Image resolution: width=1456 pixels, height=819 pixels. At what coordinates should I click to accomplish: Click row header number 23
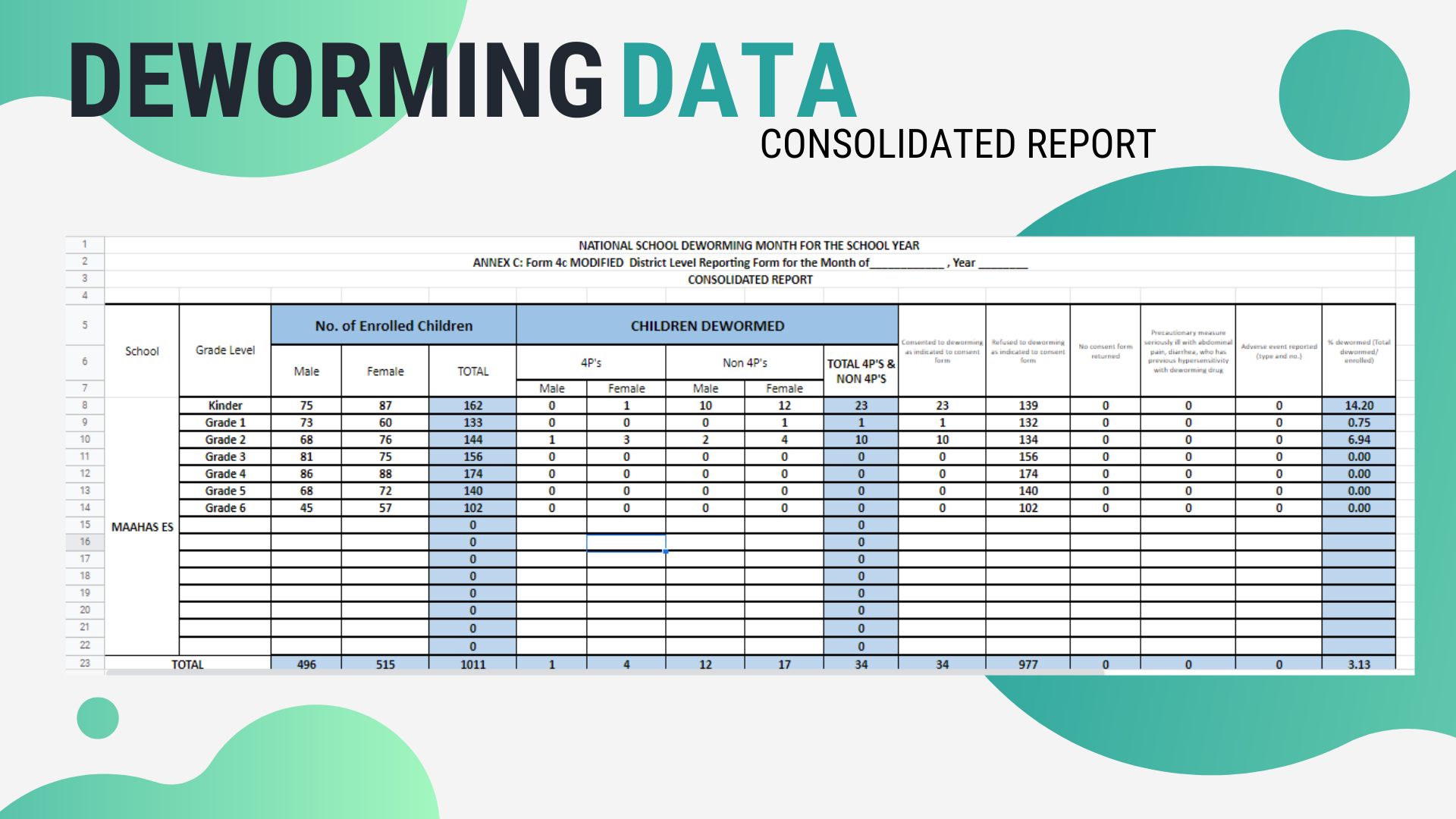pyautogui.click(x=85, y=663)
